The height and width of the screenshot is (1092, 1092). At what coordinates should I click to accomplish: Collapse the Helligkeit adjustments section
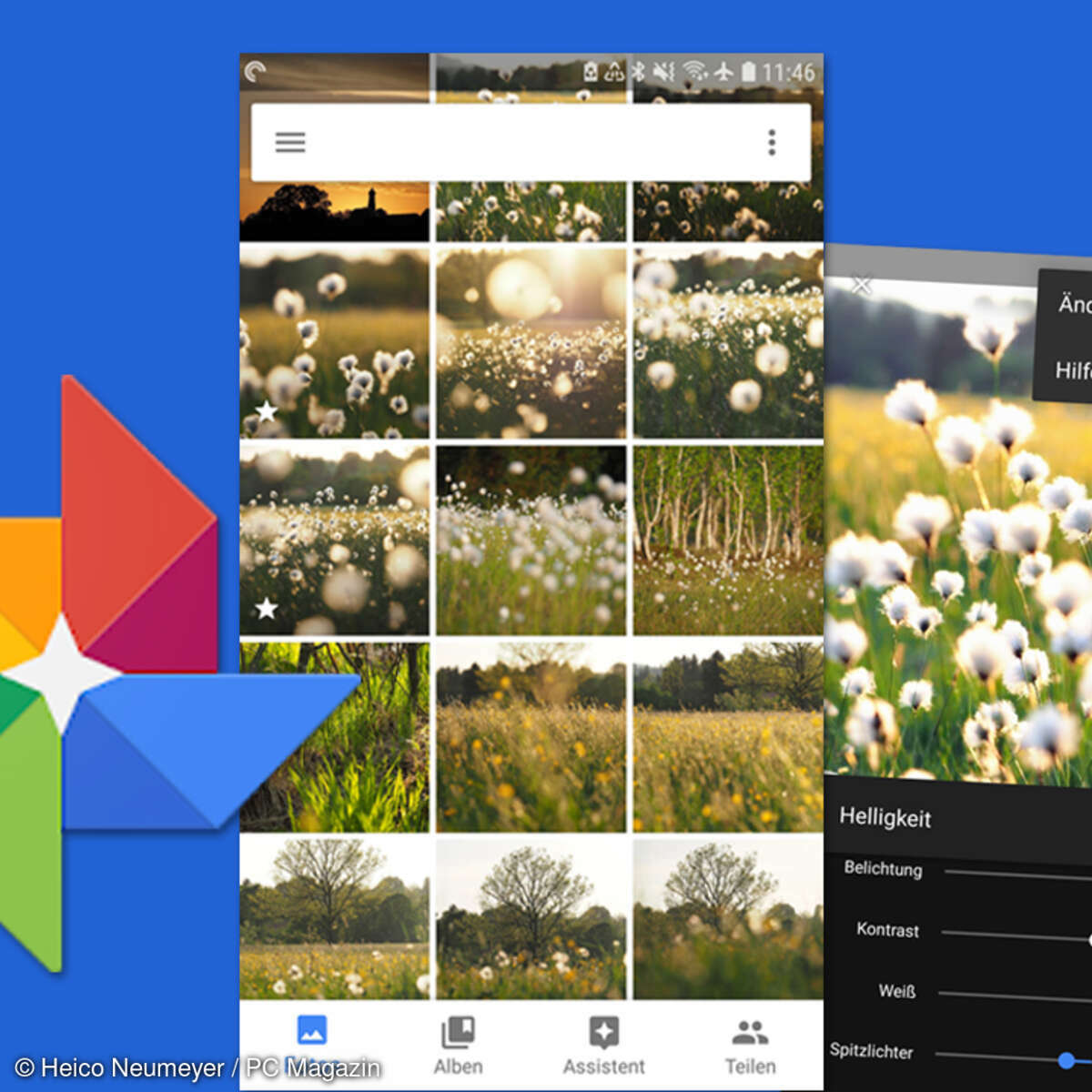pyautogui.click(x=885, y=818)
